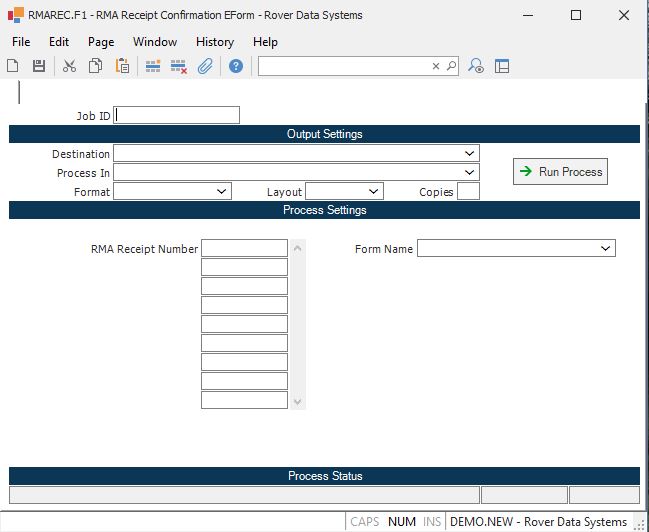649x532 pixels.
Task: Open the History menu
Action: pyautogui.click(x=214, y=42)
